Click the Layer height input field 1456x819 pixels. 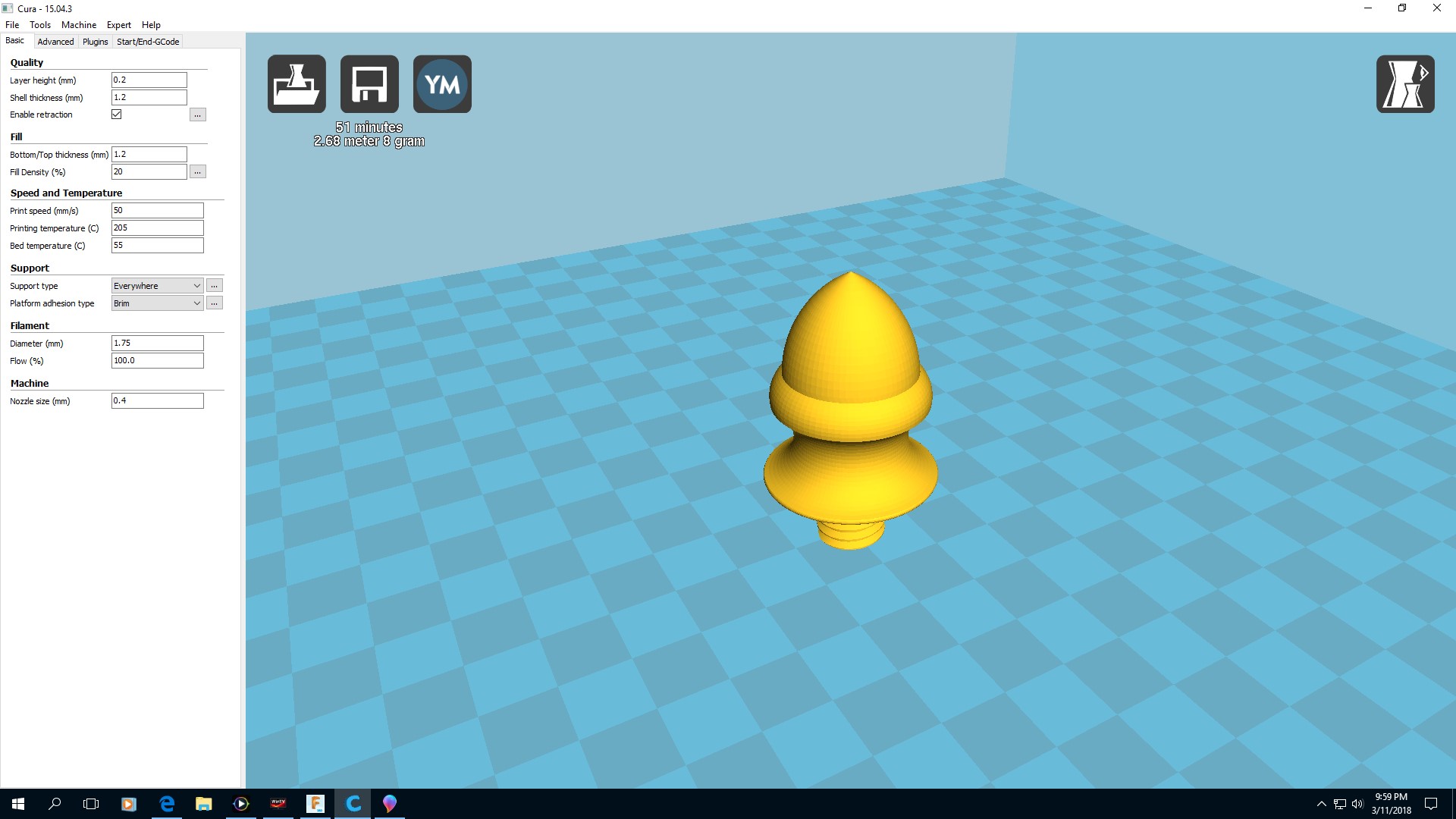149,80
